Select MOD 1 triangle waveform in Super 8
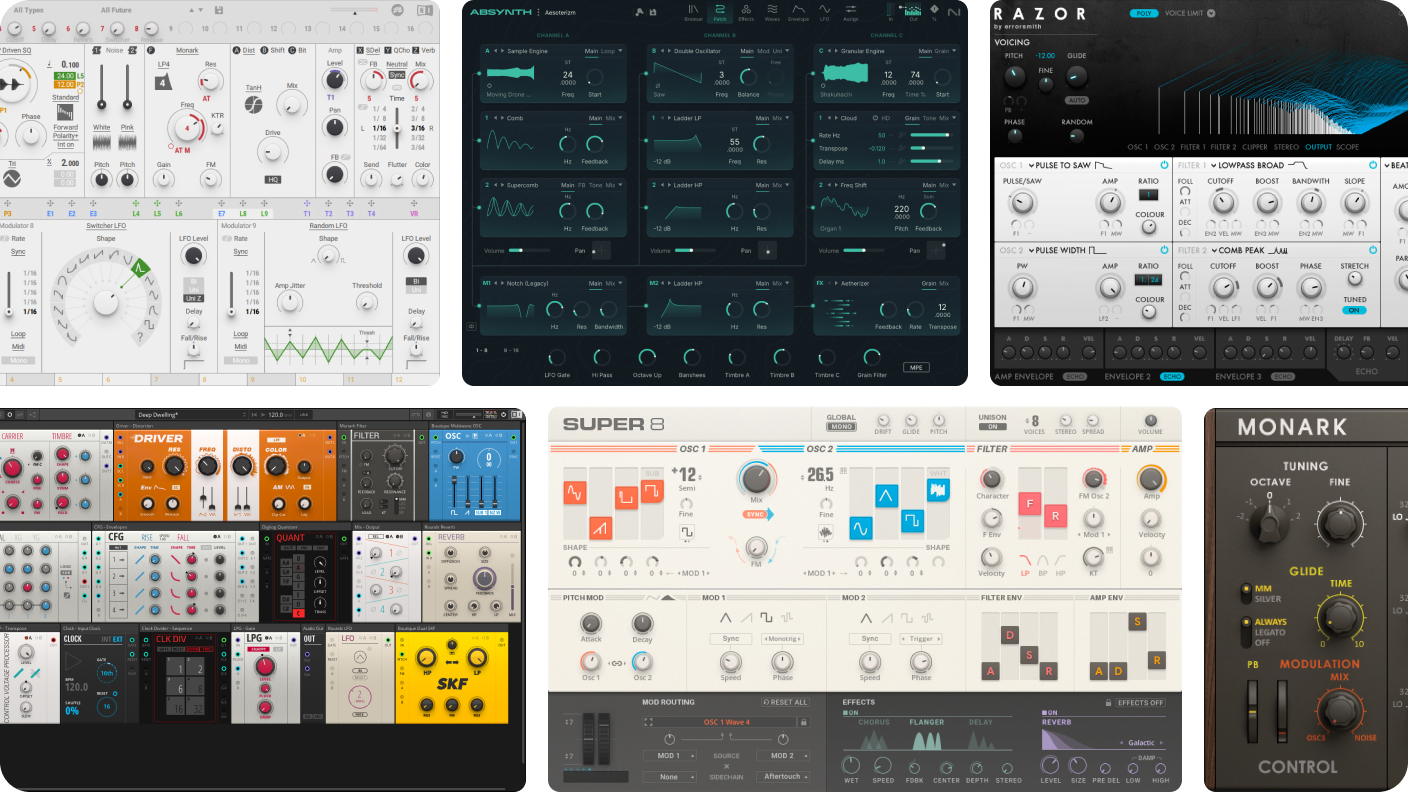1408x792 pixels. [726, 617]
